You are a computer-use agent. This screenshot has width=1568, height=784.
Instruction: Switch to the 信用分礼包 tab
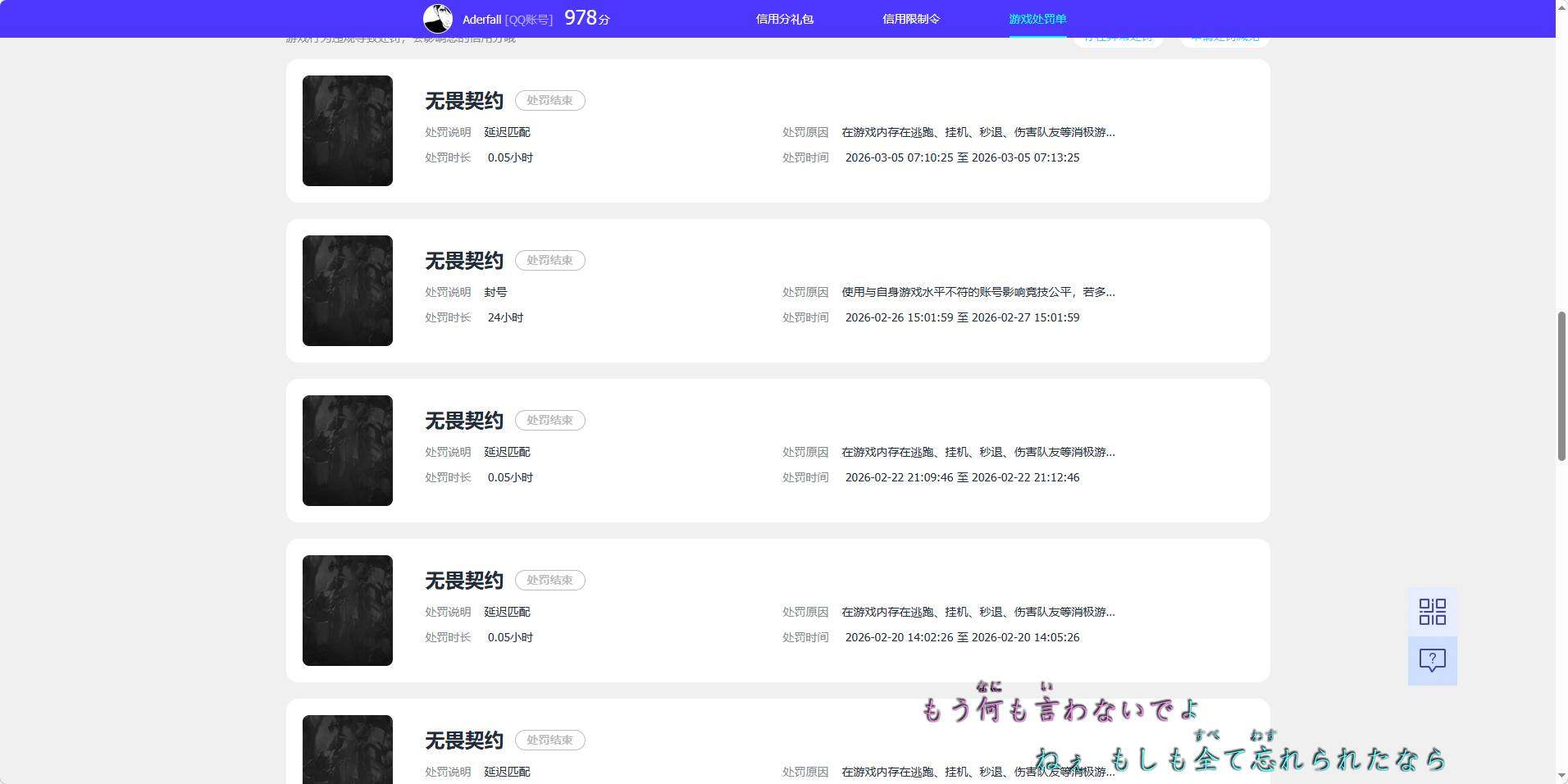[783, 18]
